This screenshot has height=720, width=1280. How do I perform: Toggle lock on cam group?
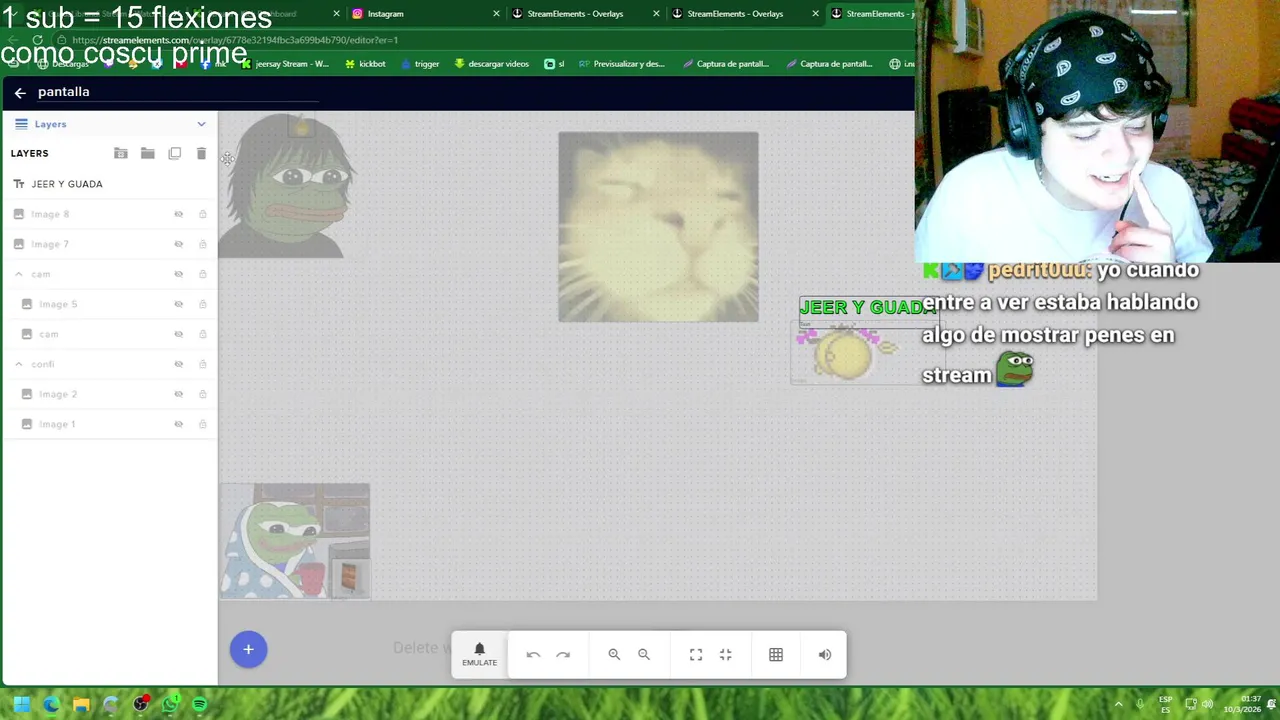[x=203, y=274]
